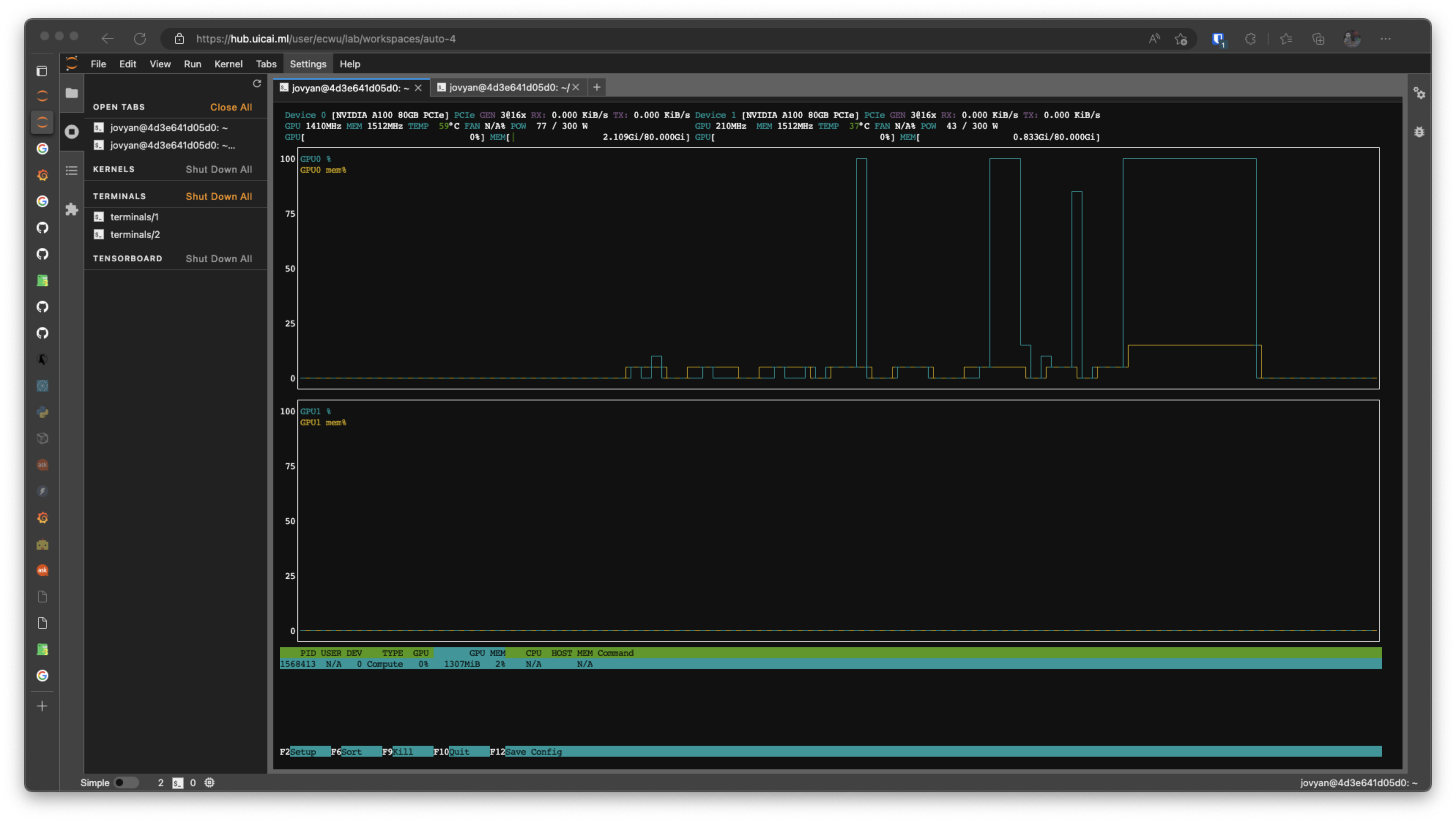Screen dimensions: 1456x822
Task: Open browser Settings and more ellipsis
Action: click(1385, 38)
